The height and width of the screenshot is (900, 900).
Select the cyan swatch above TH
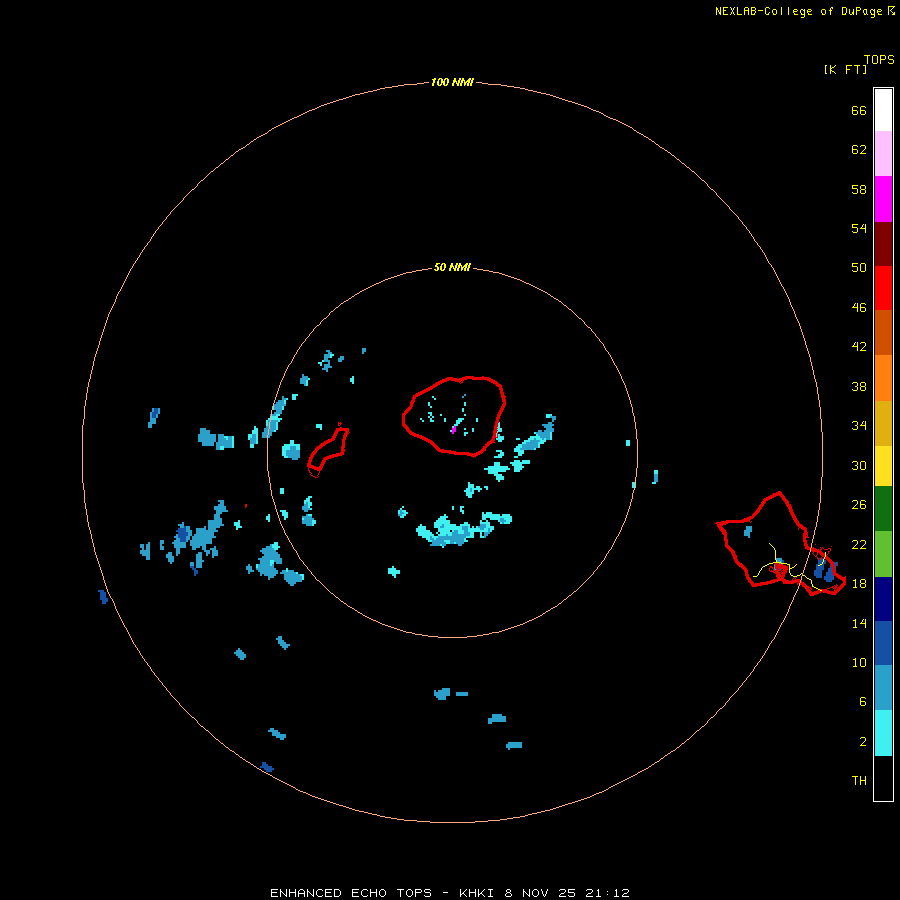883,733
